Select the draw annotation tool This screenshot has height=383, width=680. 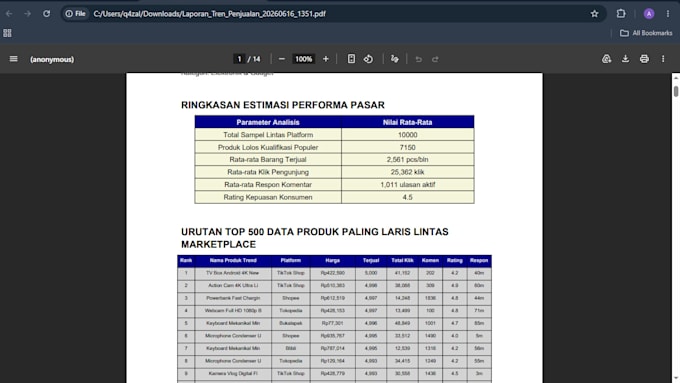click(395, 59)
